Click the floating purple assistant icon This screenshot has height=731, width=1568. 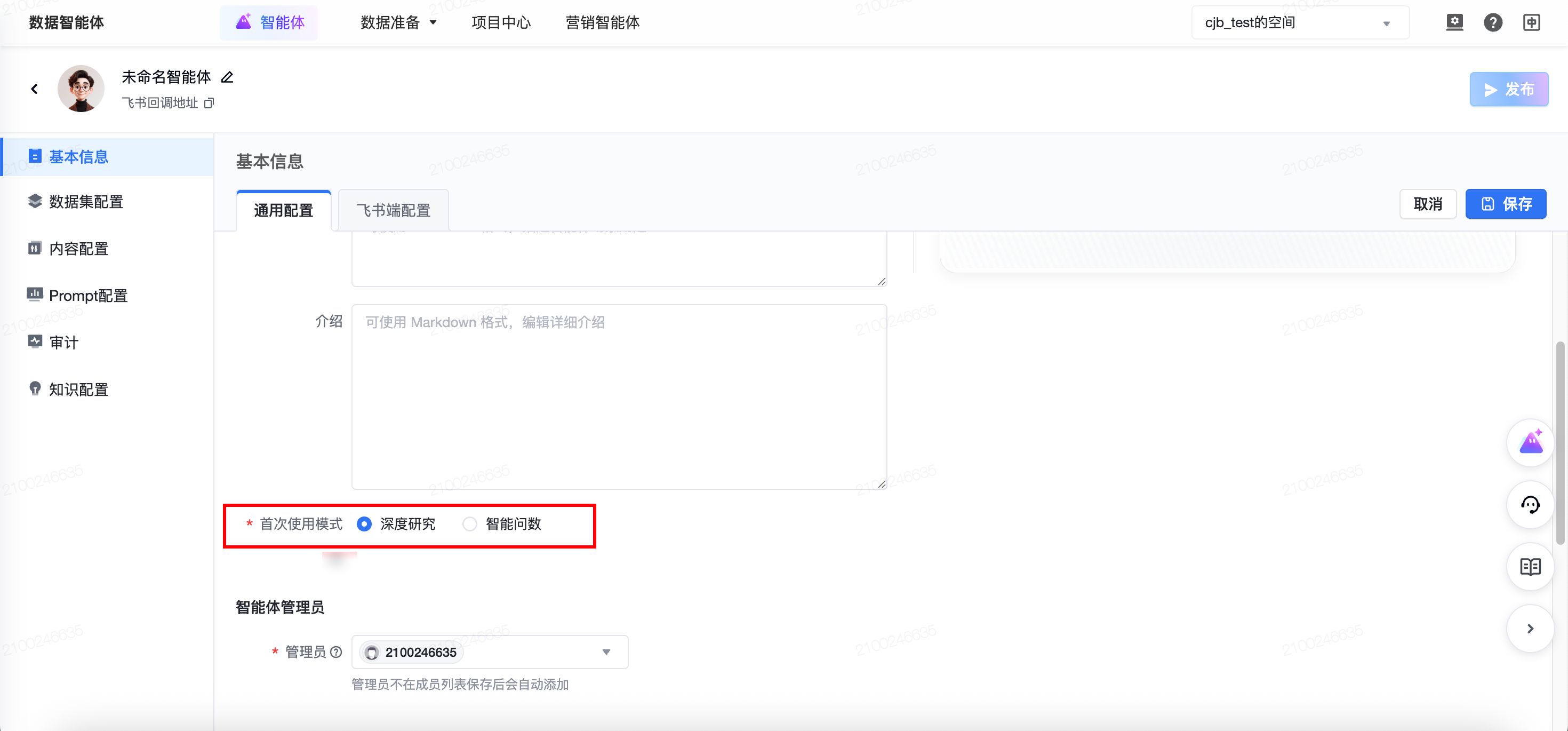pyautogui.click(x=1530, y=442)
